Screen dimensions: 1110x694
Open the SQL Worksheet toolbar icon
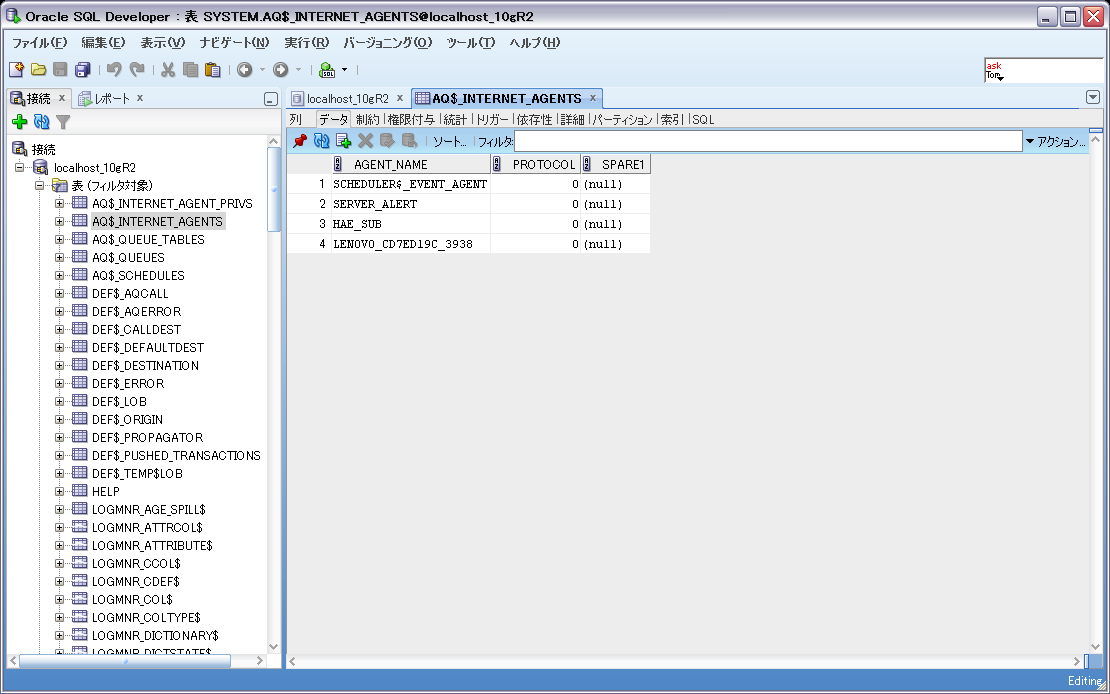click(326, 69)
